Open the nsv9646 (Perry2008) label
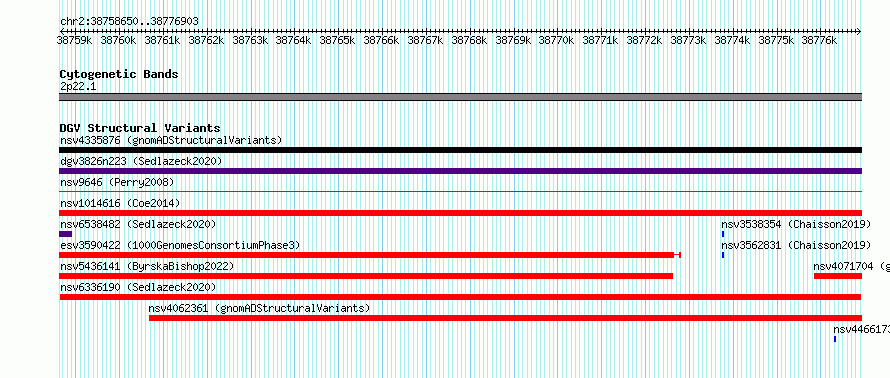Viewport: 890px width, 378px height. 117,182
